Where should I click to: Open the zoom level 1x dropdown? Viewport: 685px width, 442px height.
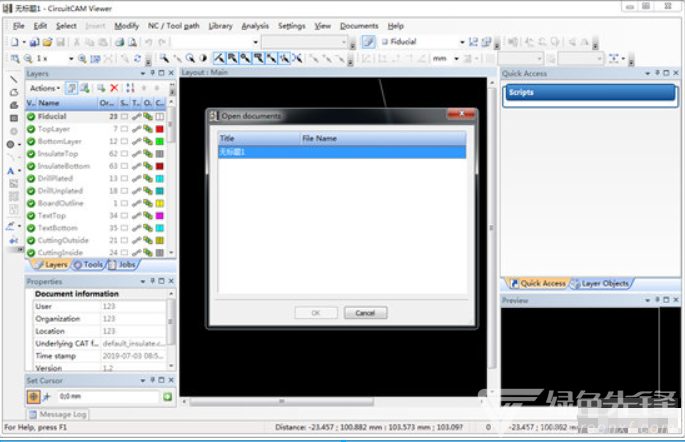pyautogui.click(x=71, y=59)
